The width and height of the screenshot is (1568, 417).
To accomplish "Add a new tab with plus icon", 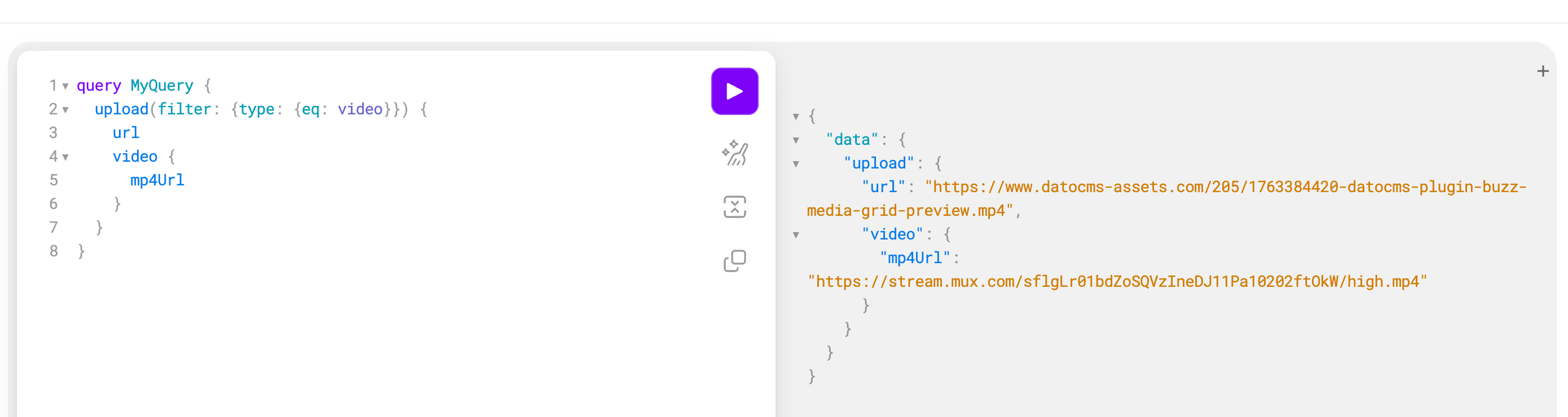I will coord(1542,72).
